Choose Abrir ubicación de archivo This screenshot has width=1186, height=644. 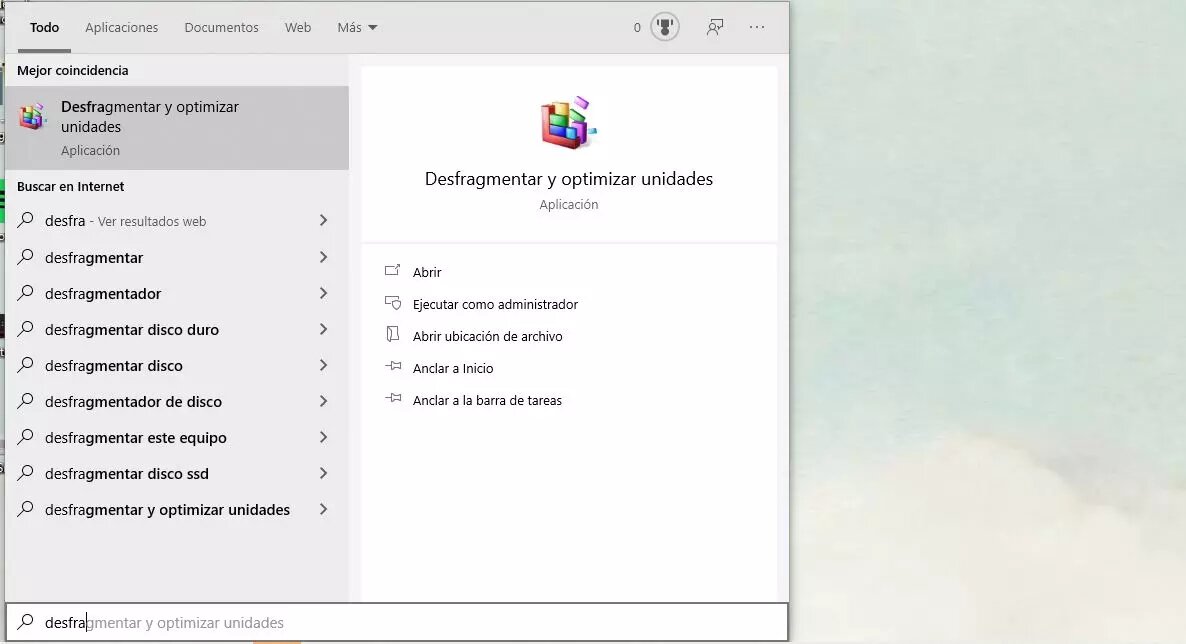(x=488, y=336)
